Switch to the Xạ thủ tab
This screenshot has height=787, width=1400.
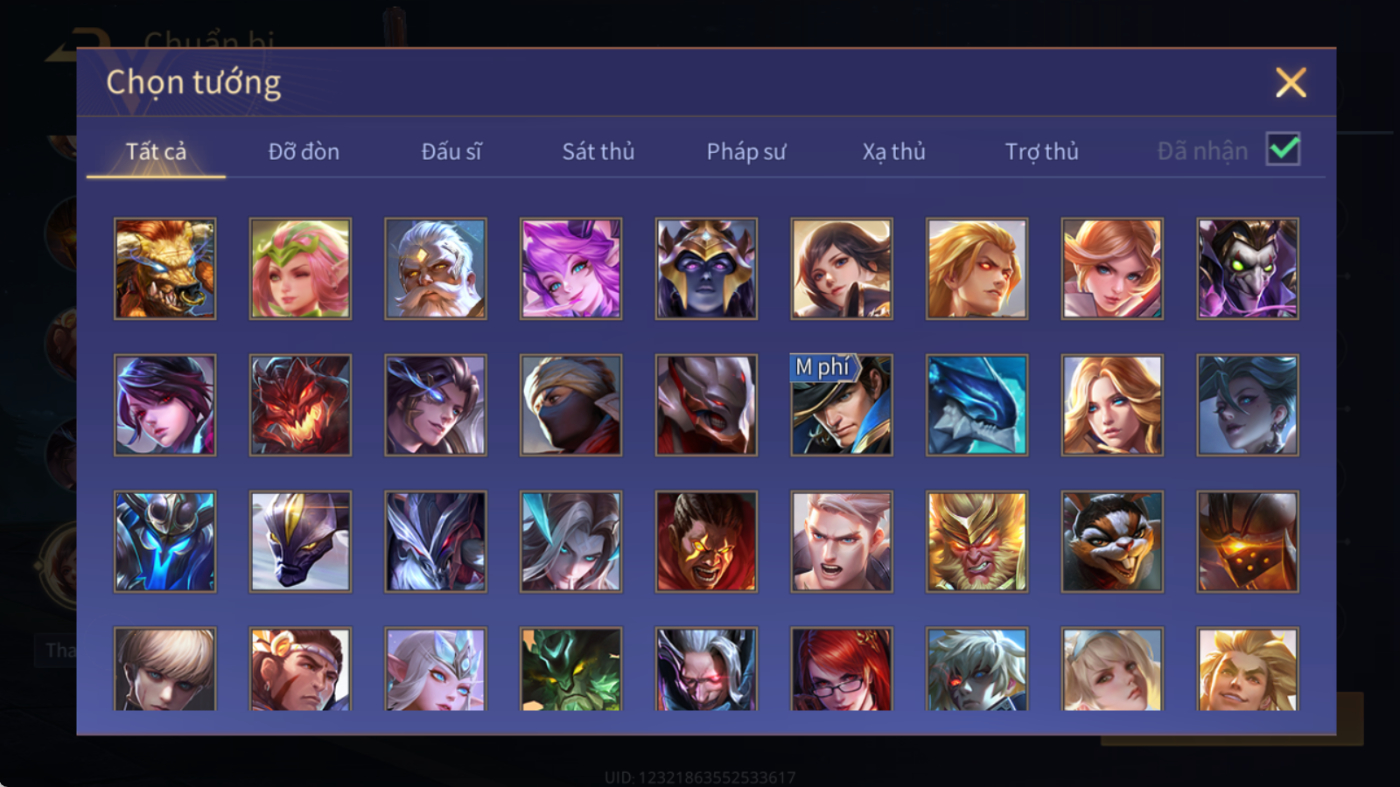(894, 151)
